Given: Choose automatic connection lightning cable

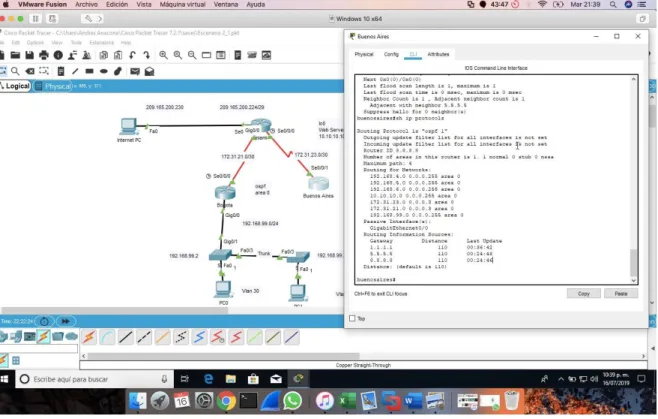Looking at the screenshot, I should [89, 337].
